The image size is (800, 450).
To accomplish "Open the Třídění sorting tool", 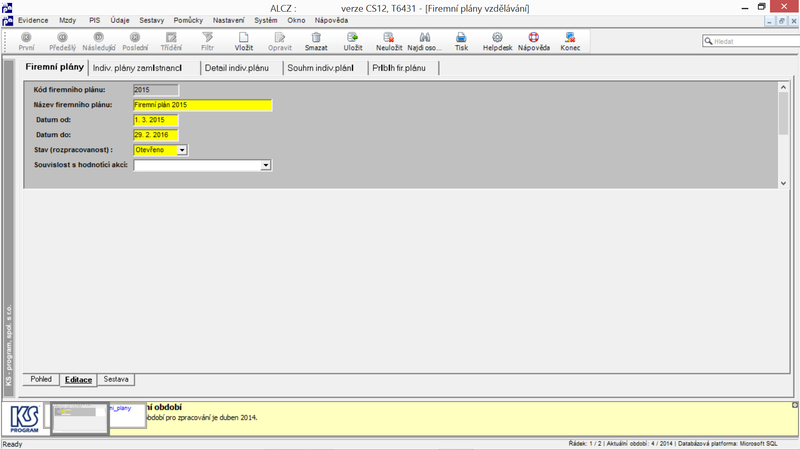I will coord(171,41).
